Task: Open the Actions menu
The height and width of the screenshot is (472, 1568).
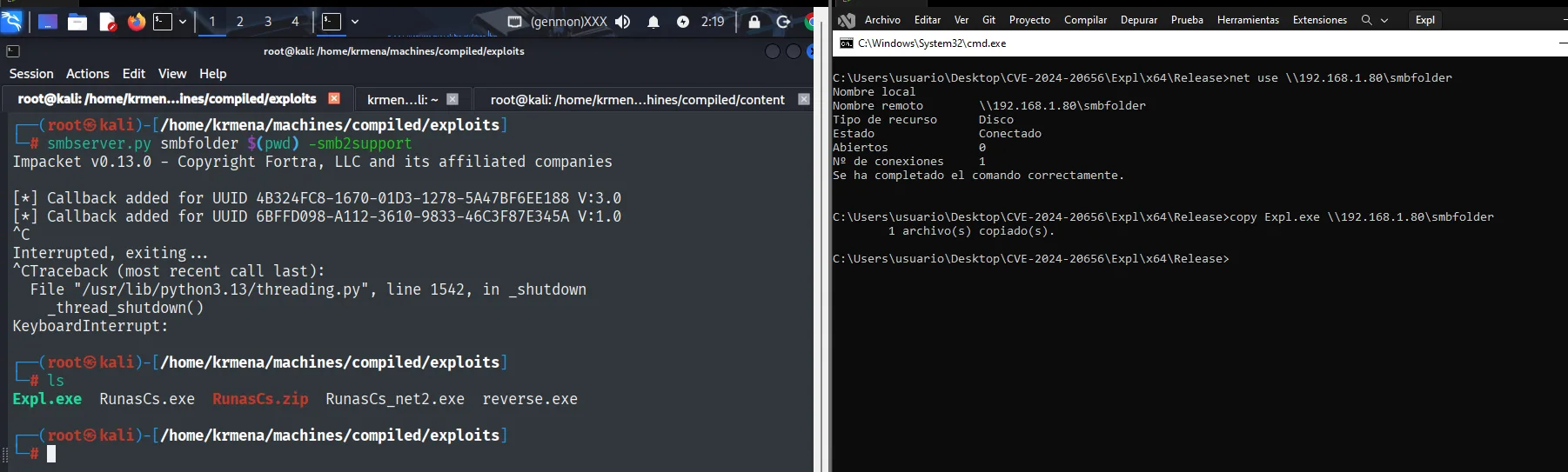Action: [x=88, y=74]
